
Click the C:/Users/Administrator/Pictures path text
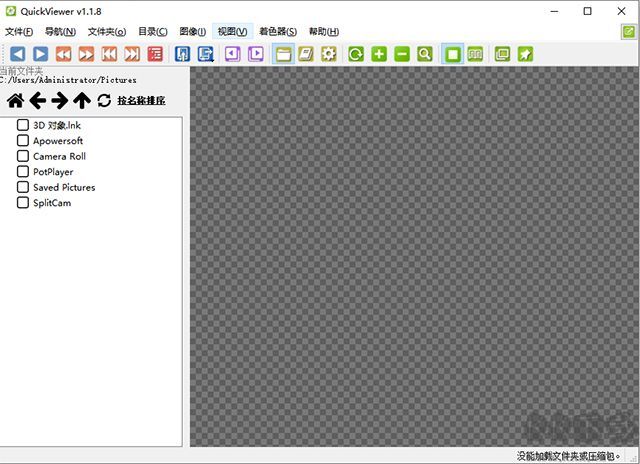coord(68,80)
